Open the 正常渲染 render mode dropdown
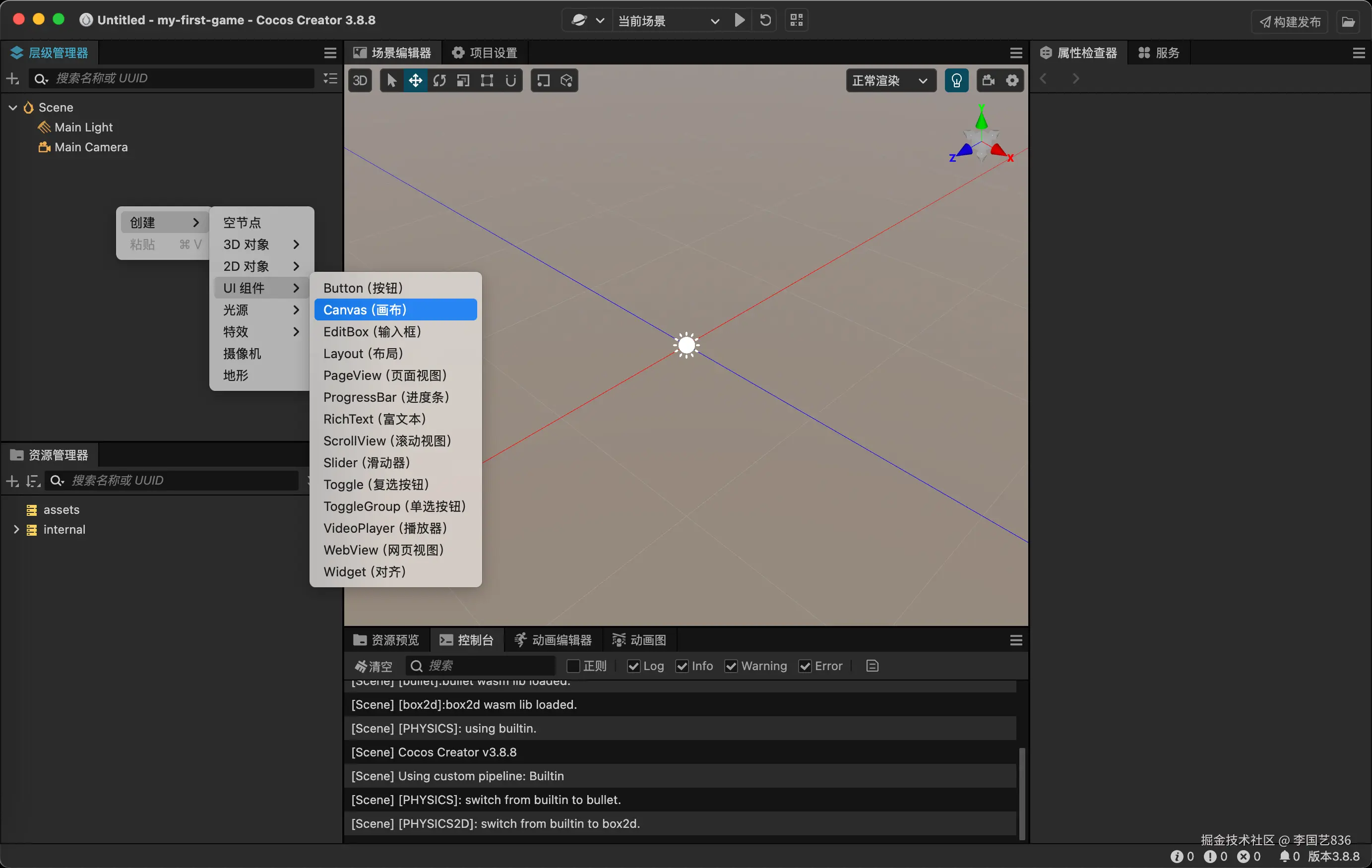This screenshot has width=1372, height=868. pyautogui.click(x=890, y=80)
